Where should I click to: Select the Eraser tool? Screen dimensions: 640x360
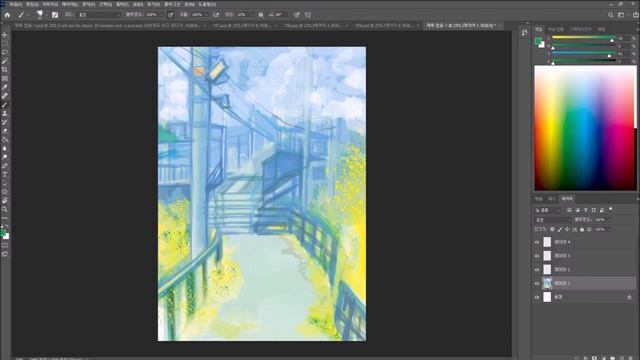[4, 131]
